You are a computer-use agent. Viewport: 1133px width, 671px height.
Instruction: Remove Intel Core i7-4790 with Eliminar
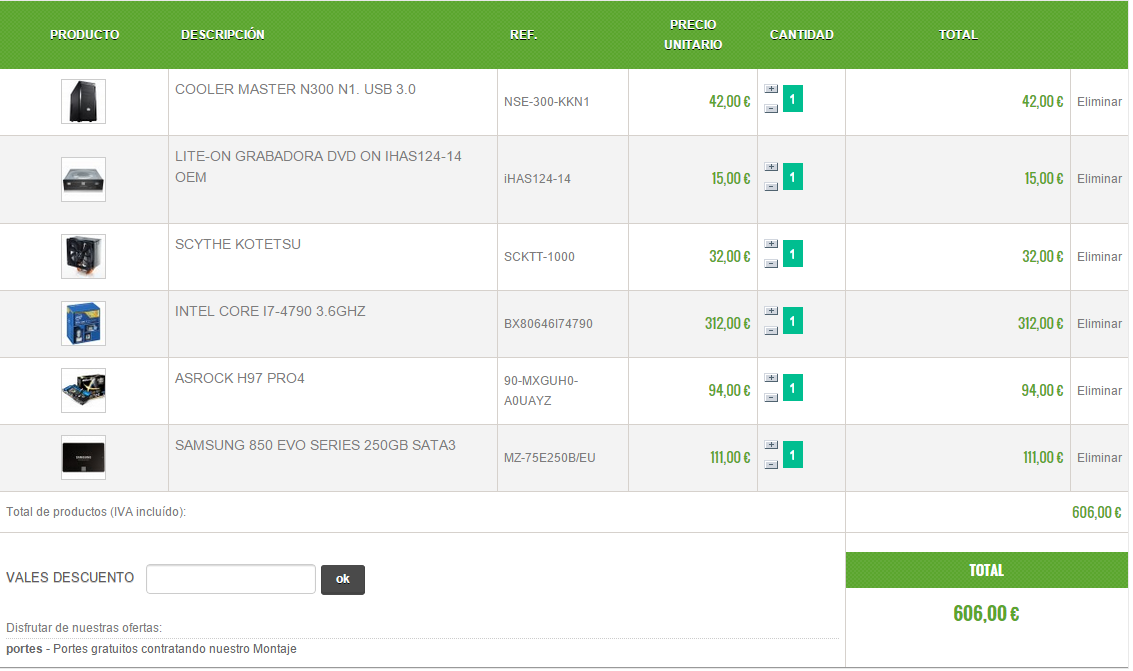point(1099,324)
